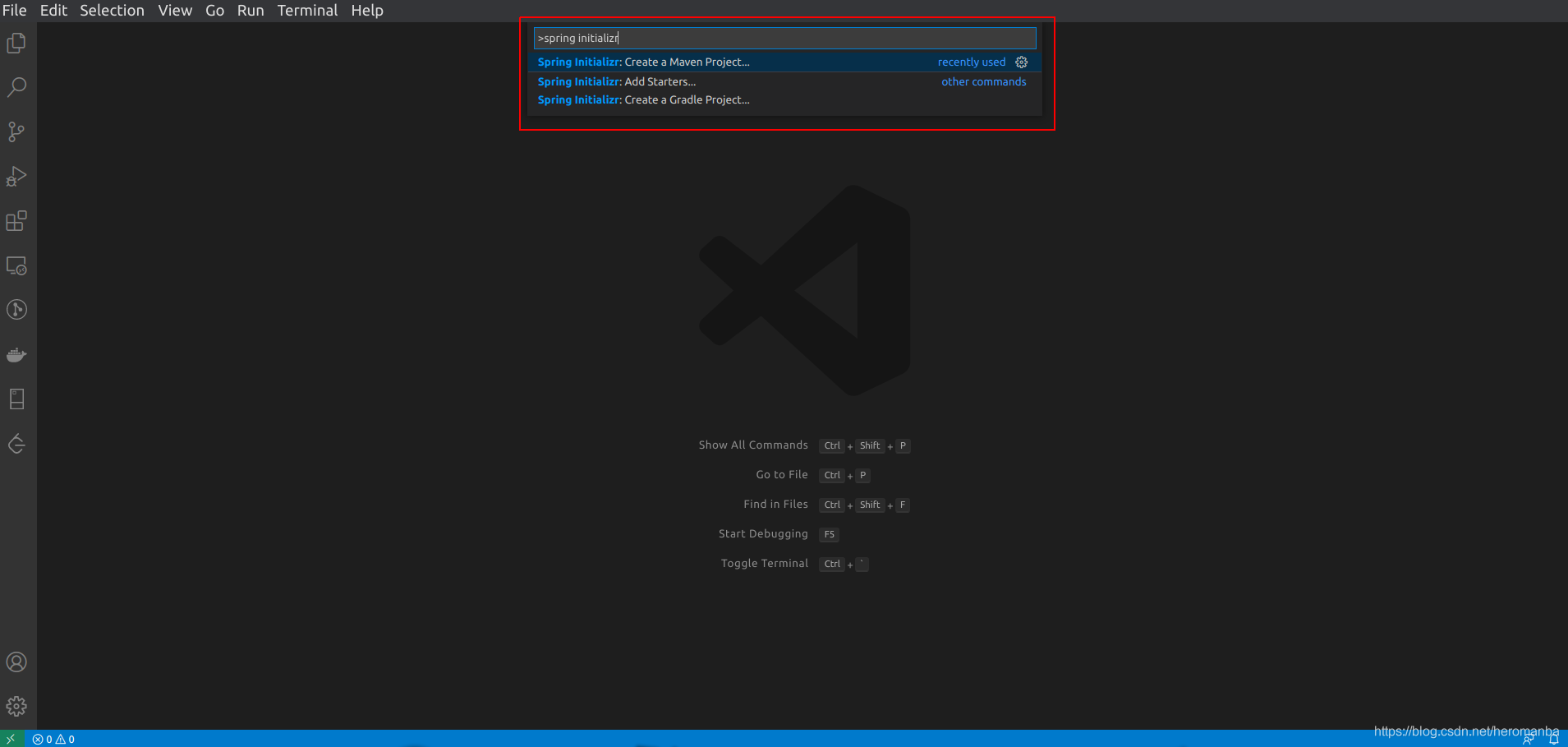Open the Selection menu
Viewport: 1568px width, 747px height.
coord(112,11)
